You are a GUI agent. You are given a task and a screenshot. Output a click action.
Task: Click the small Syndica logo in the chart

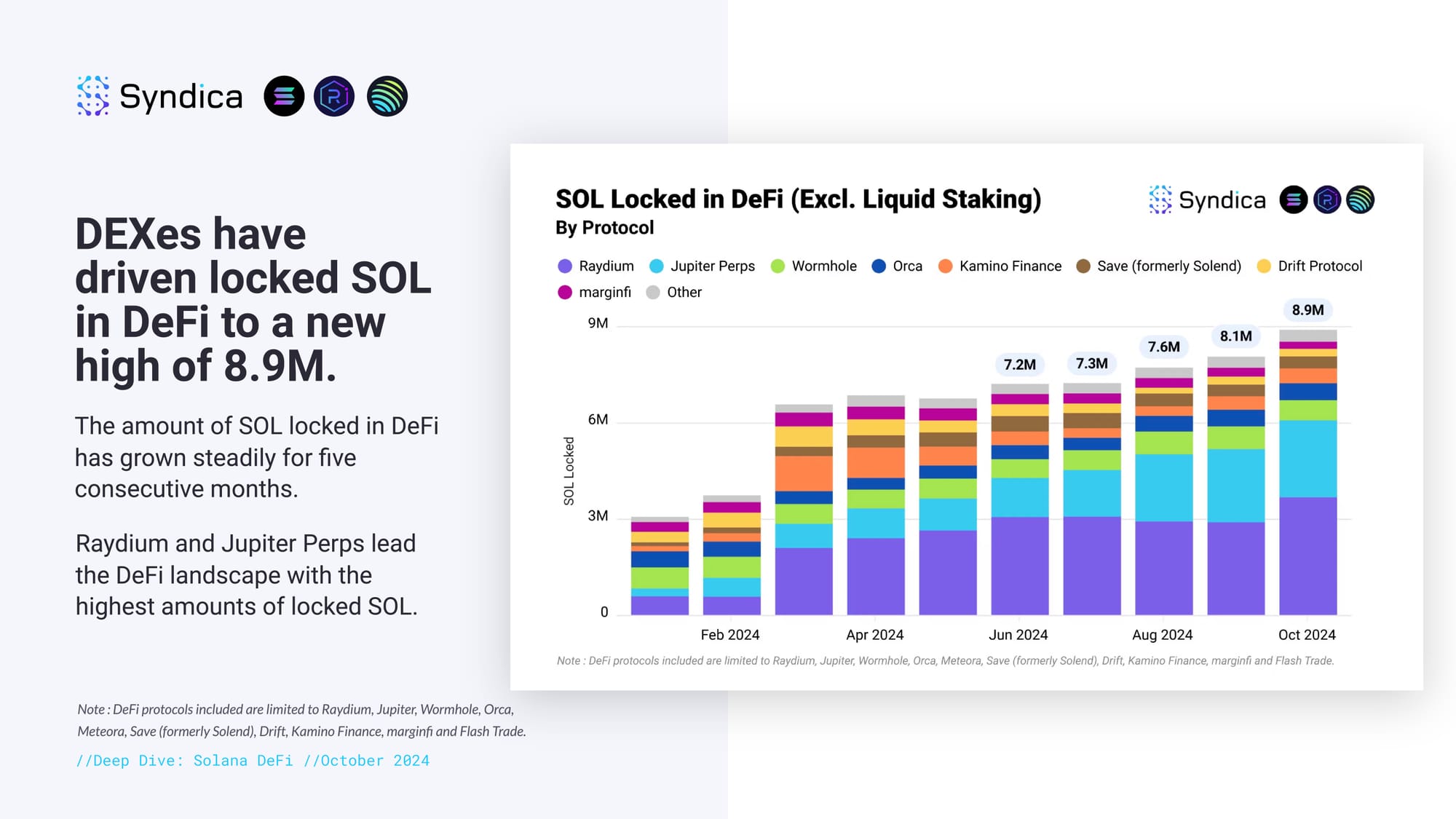(1208, 199)
